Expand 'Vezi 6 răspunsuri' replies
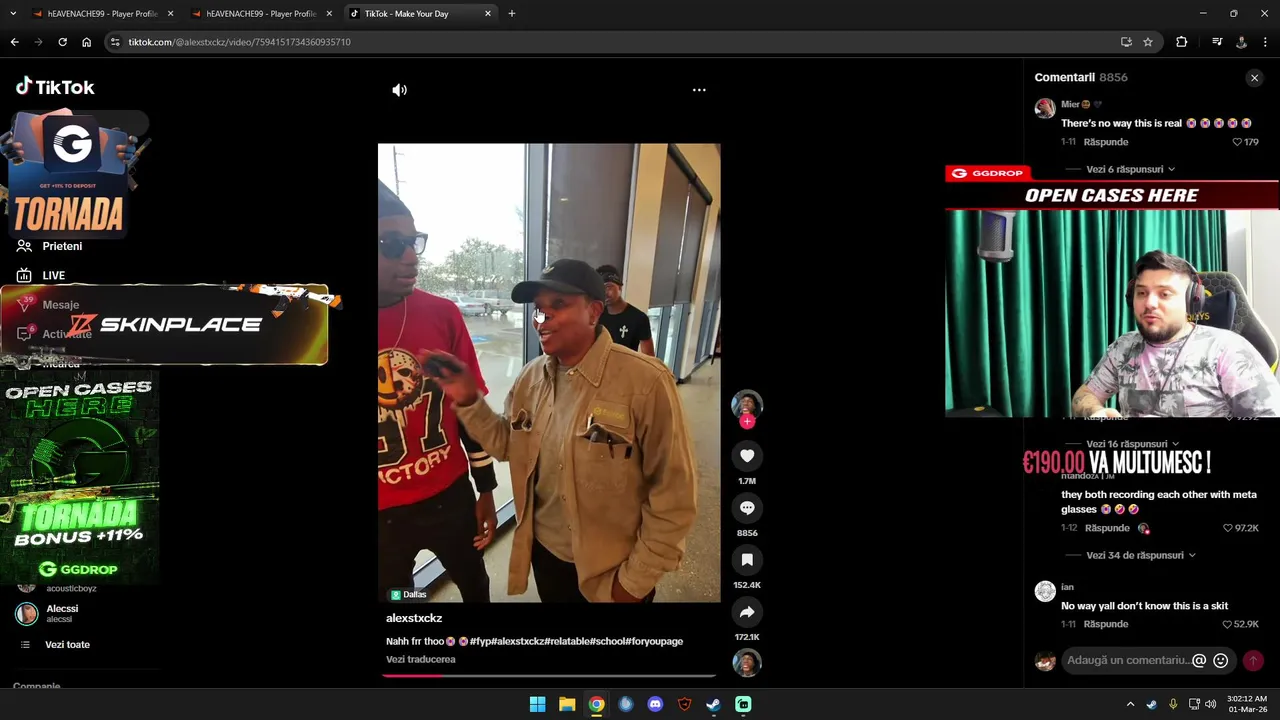The image size is (1280, 720). 1131,169
